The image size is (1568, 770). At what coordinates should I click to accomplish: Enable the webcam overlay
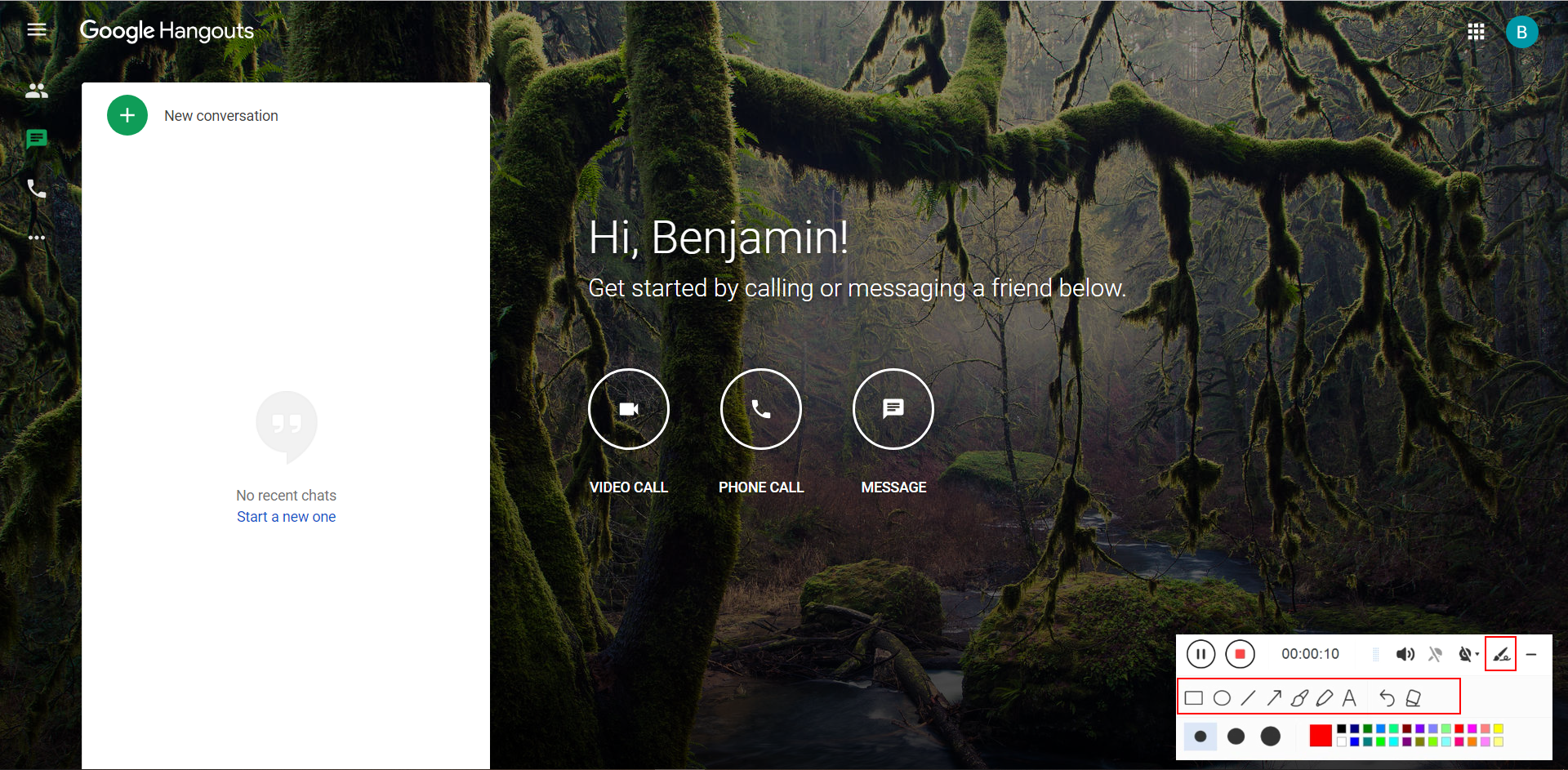[1466, 654]
